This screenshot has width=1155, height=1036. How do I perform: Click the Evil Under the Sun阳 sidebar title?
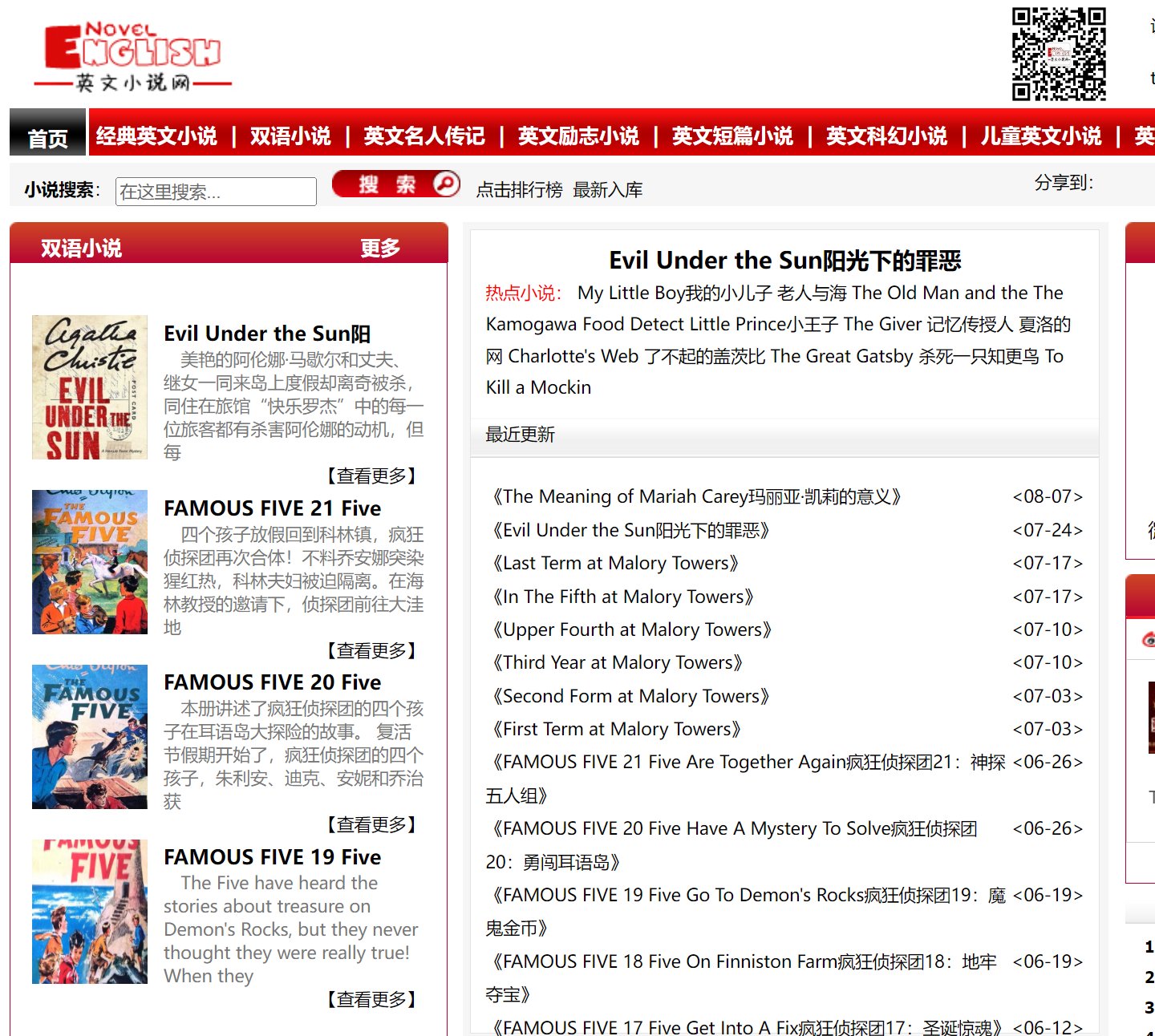coord(267,334)
